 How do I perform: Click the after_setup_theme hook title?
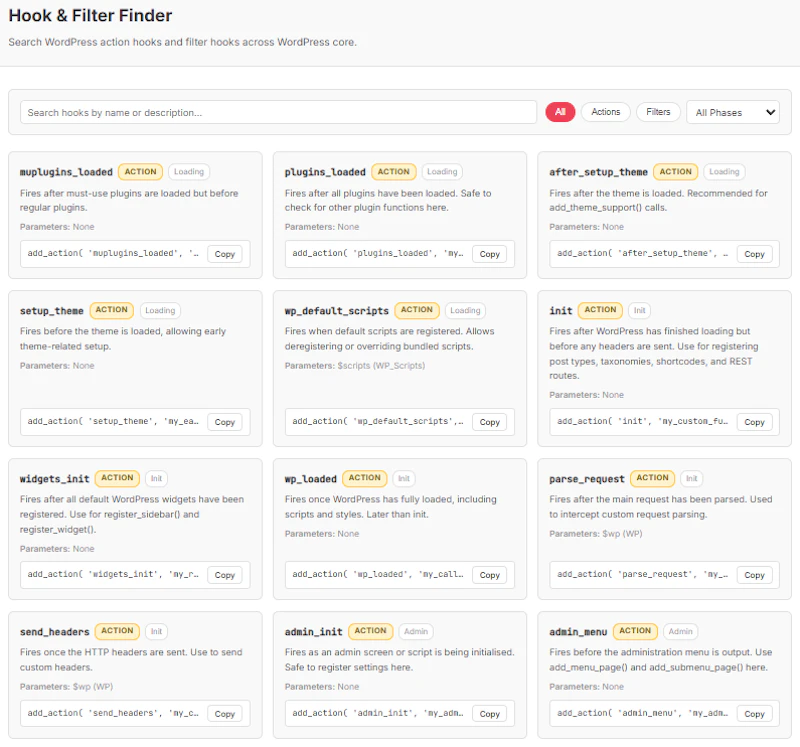tap(598, 172)
